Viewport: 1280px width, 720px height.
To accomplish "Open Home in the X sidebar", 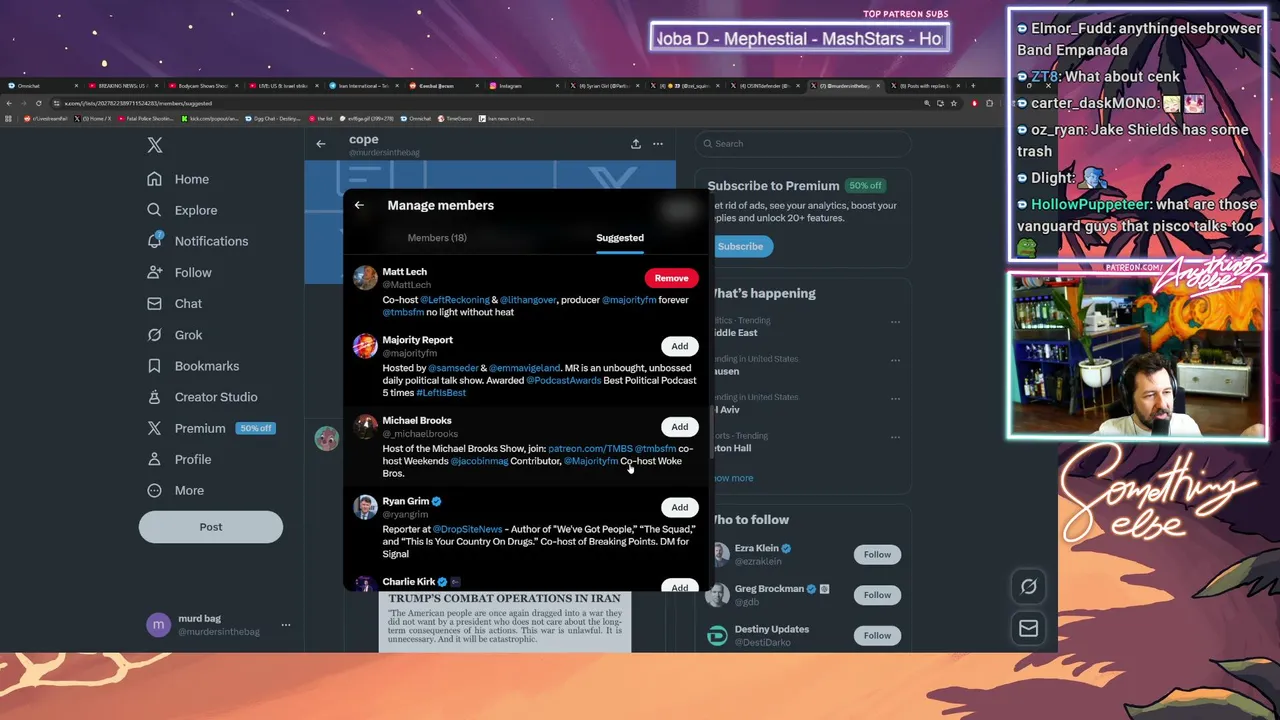I will coord(178,179).
